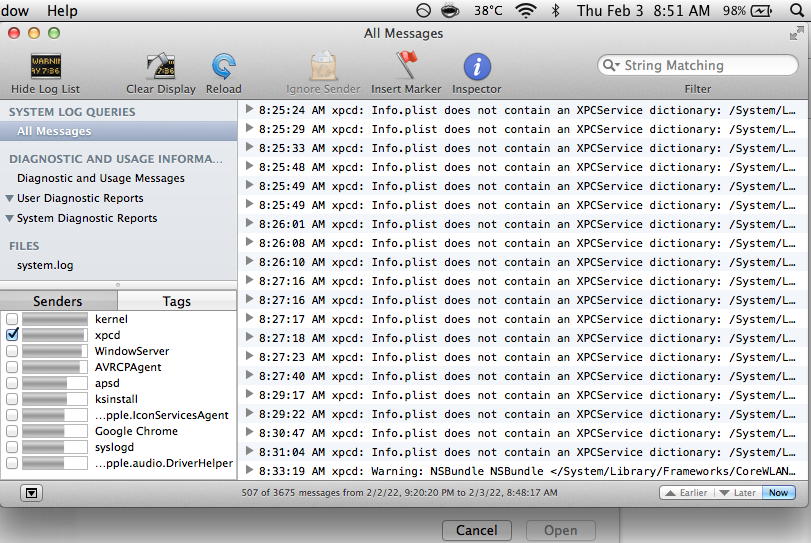Click Open in the background dialog
The image size is (811, 543).
click(561, 531)
